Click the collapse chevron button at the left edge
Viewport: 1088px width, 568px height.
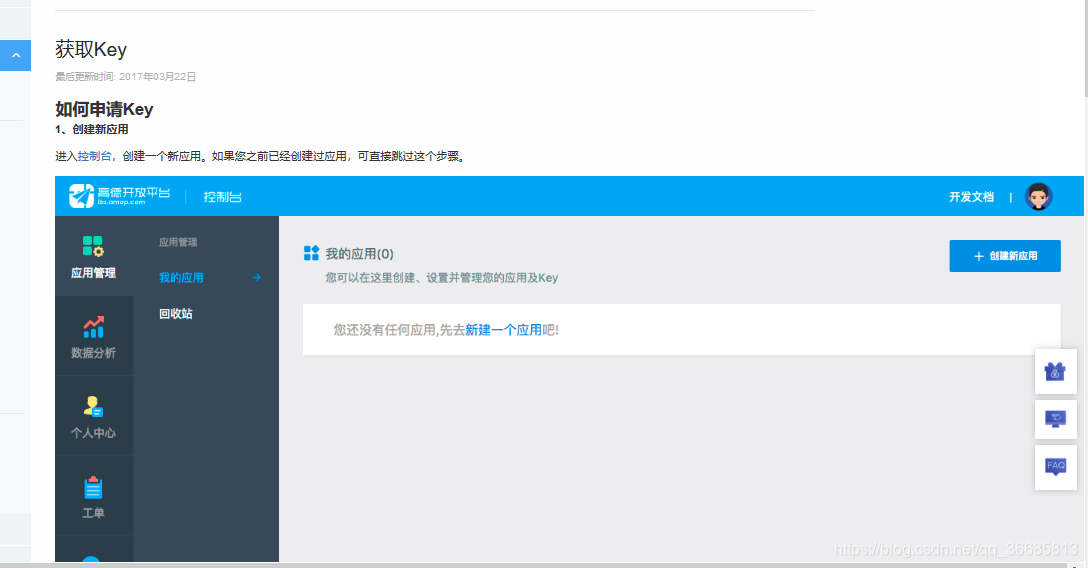click(15, 55)
